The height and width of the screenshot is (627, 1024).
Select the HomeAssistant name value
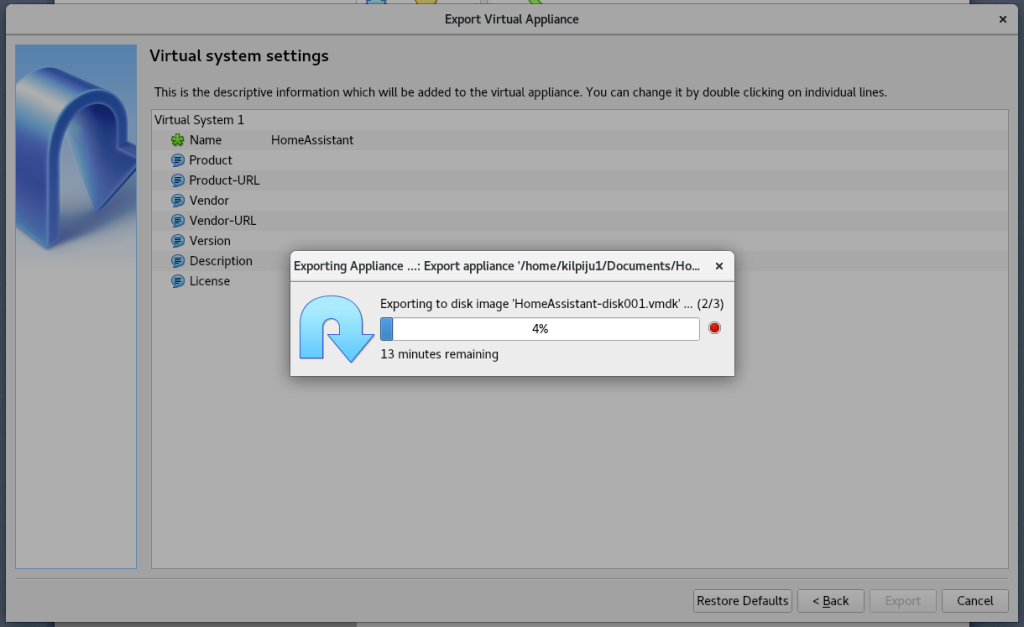pos(312,140)
